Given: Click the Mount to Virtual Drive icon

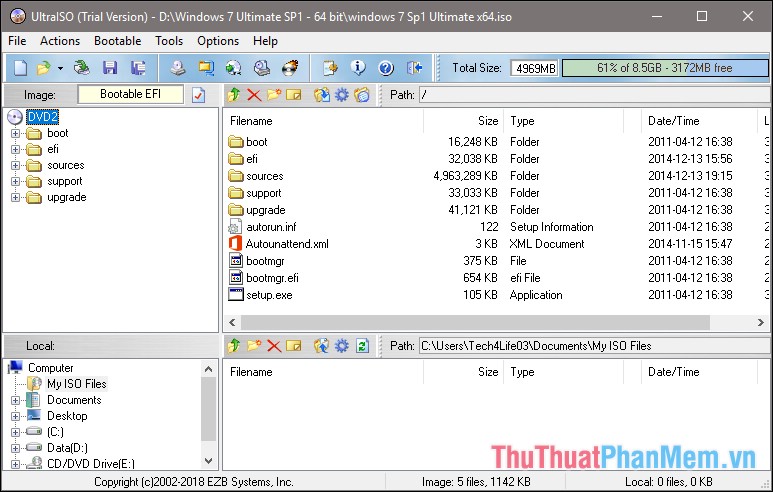Looking at the screenshot, I should tap(262, 68).
